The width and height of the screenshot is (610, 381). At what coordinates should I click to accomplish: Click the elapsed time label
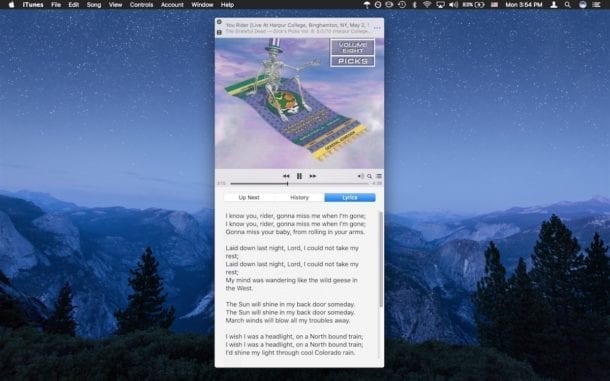tap(221, 183)
